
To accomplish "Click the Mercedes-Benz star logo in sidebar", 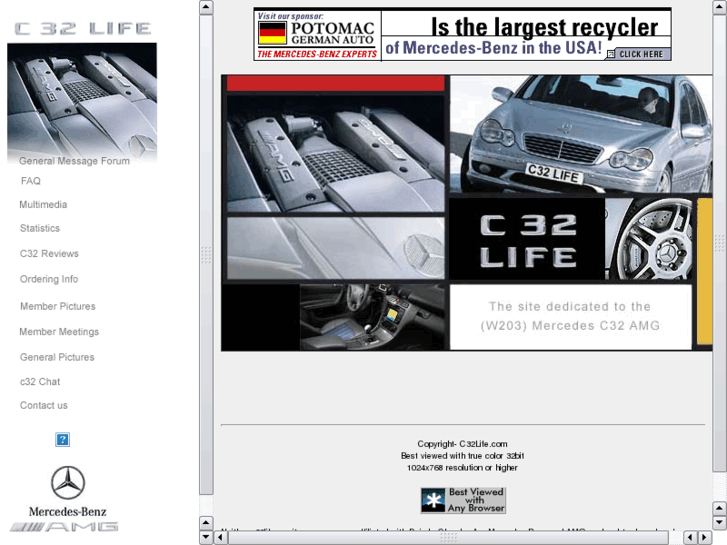I will tap(68, 483).
